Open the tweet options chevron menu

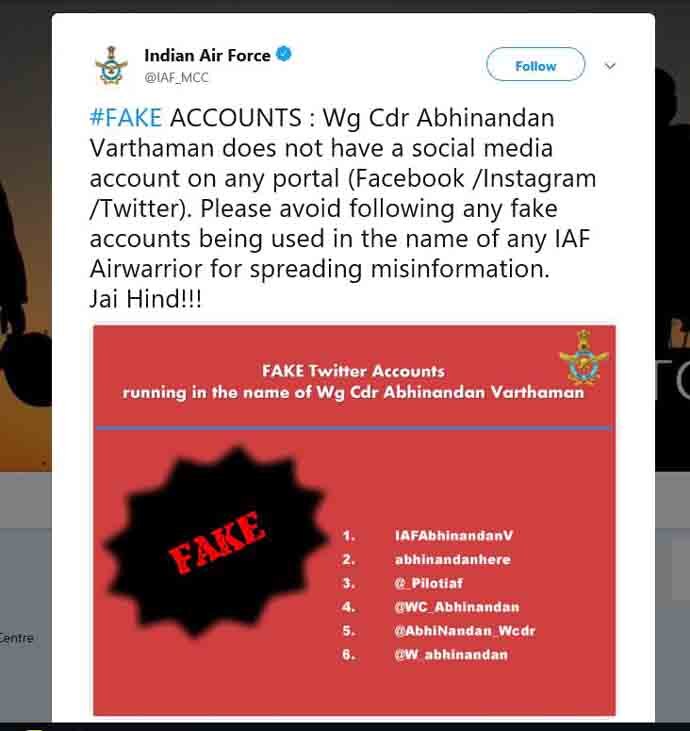click(x=610, y=66)
